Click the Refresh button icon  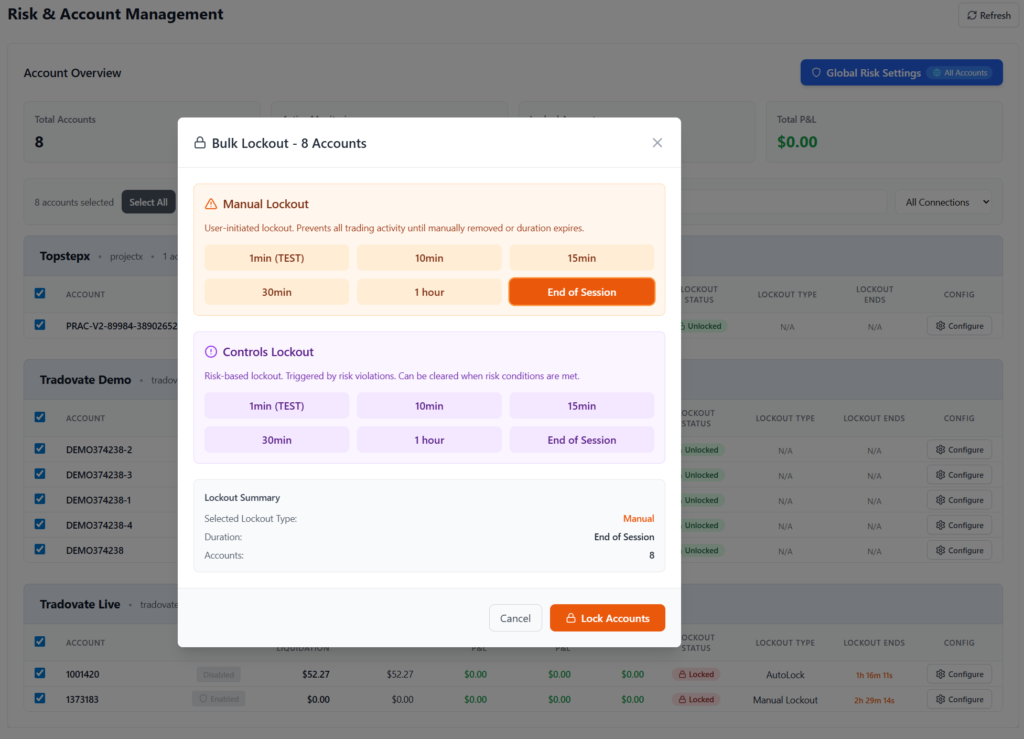971,16
